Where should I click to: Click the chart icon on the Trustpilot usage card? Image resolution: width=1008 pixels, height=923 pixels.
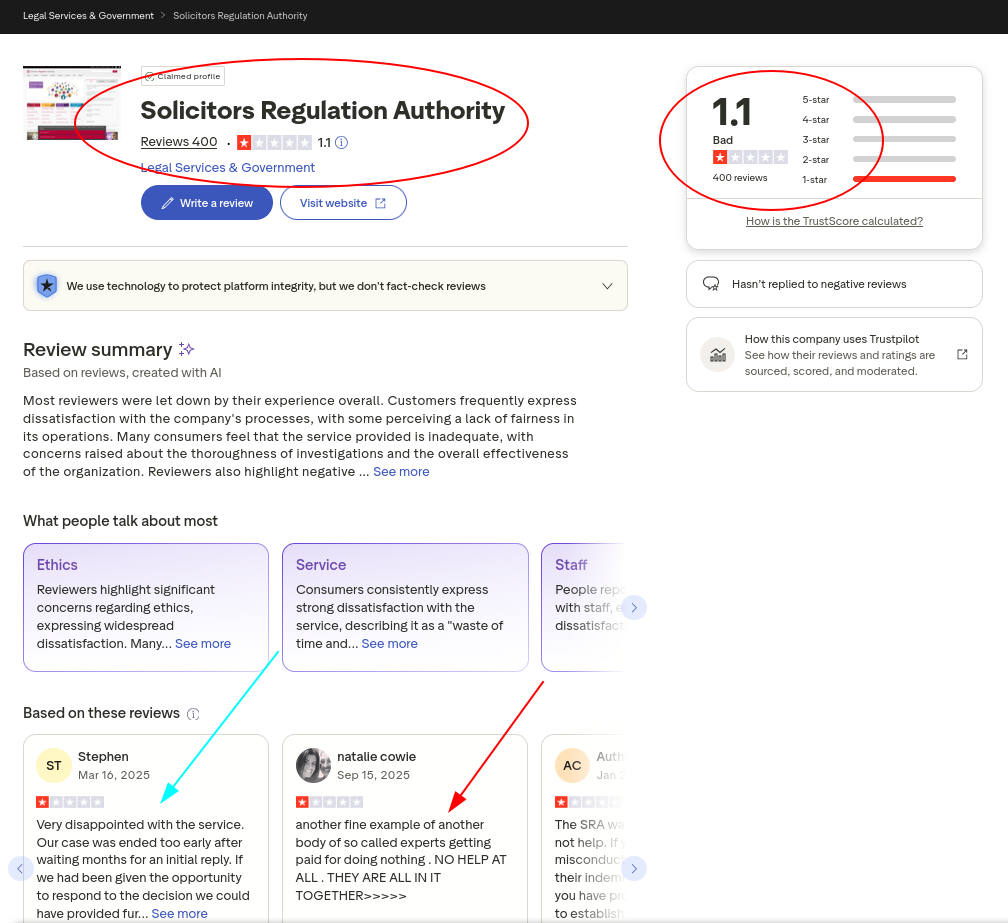716,354
